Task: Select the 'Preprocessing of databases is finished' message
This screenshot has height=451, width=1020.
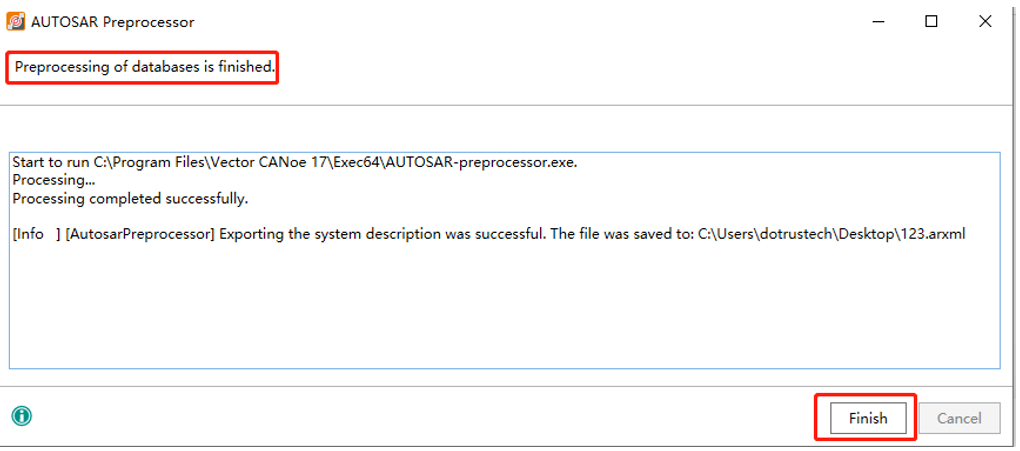Action: 144,68
